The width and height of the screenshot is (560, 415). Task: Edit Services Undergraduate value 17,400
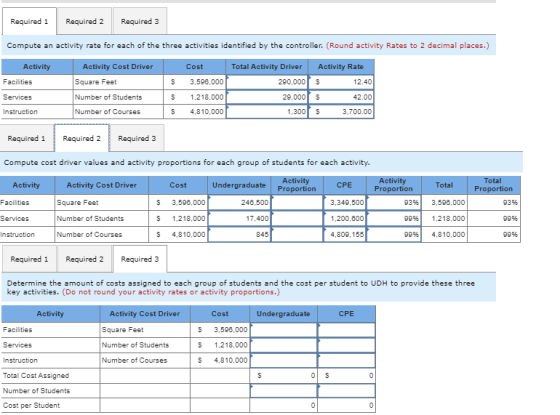[x=239, y=219]
